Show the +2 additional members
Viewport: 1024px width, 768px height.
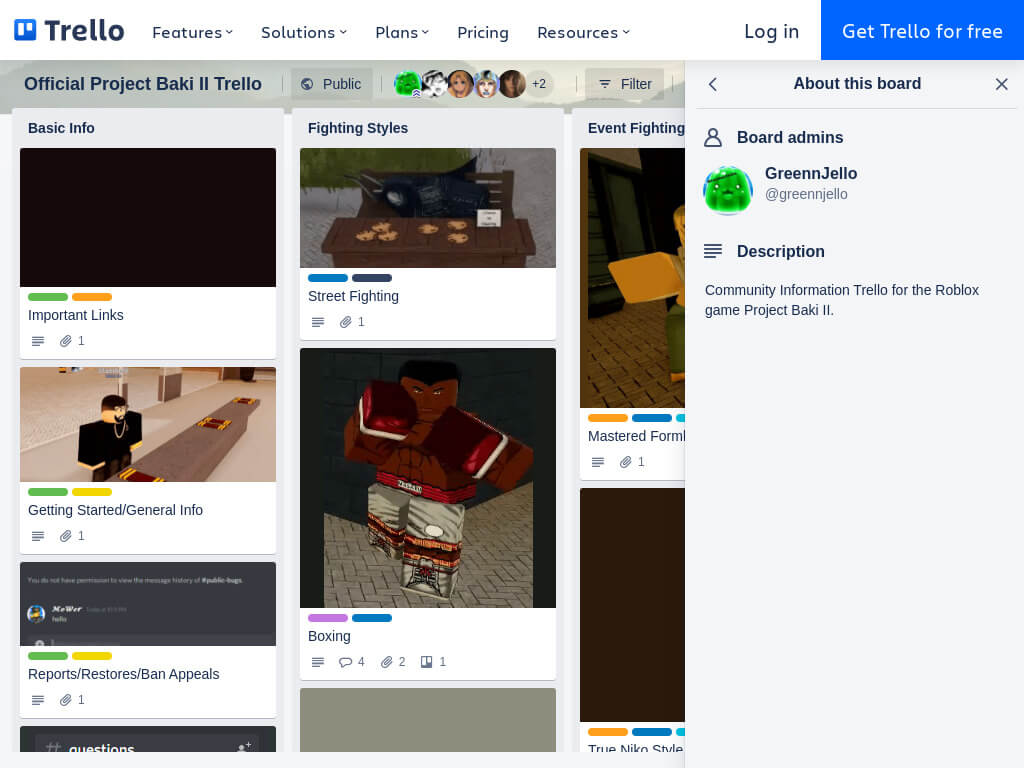(x=539, y=84)
